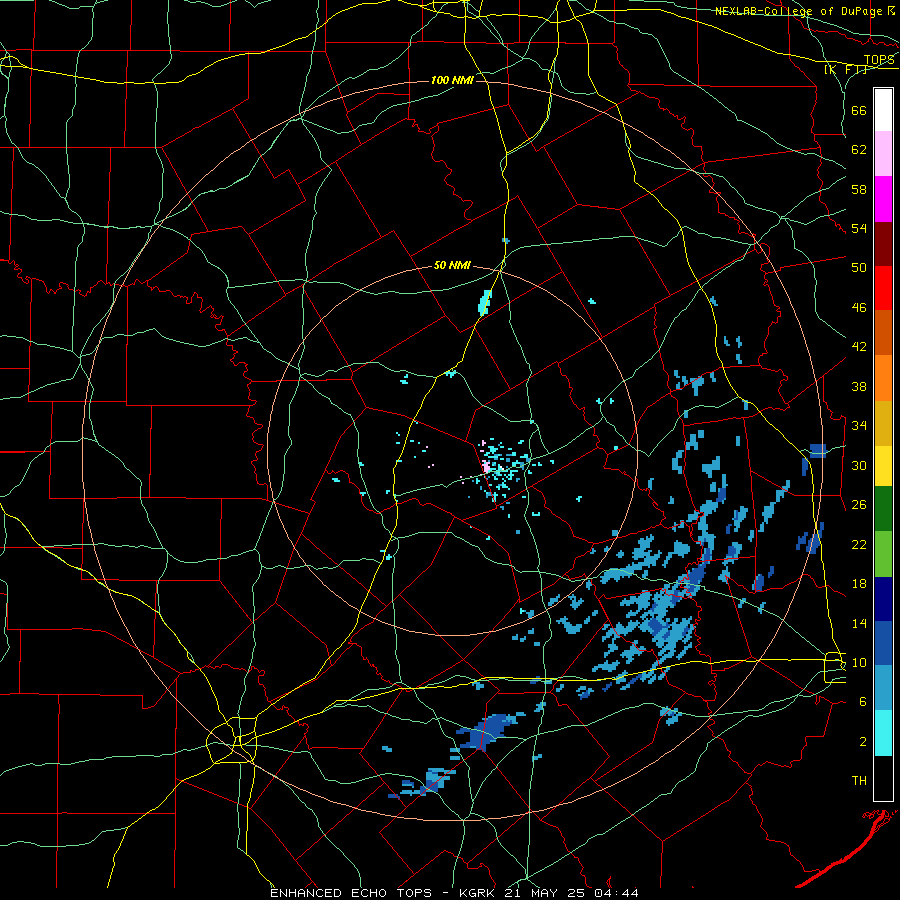Image resolution: width=900 pixels, height=900 pixels.
Task: Click the legend value 10
Action: (859, 662)
